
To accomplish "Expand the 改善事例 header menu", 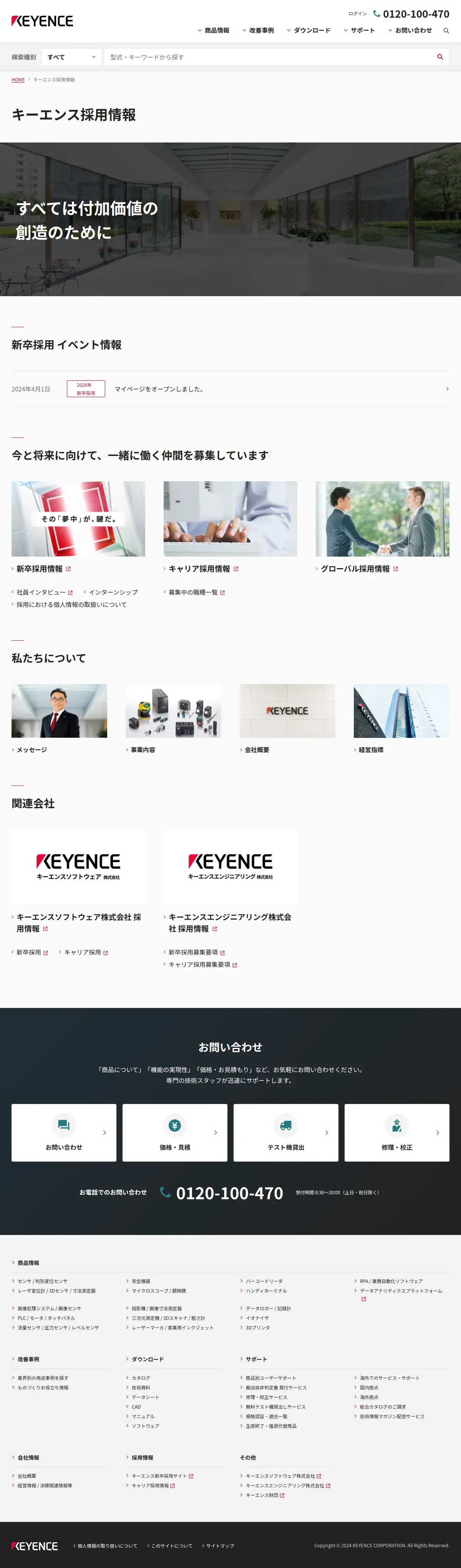I will (x=258, y=30).
